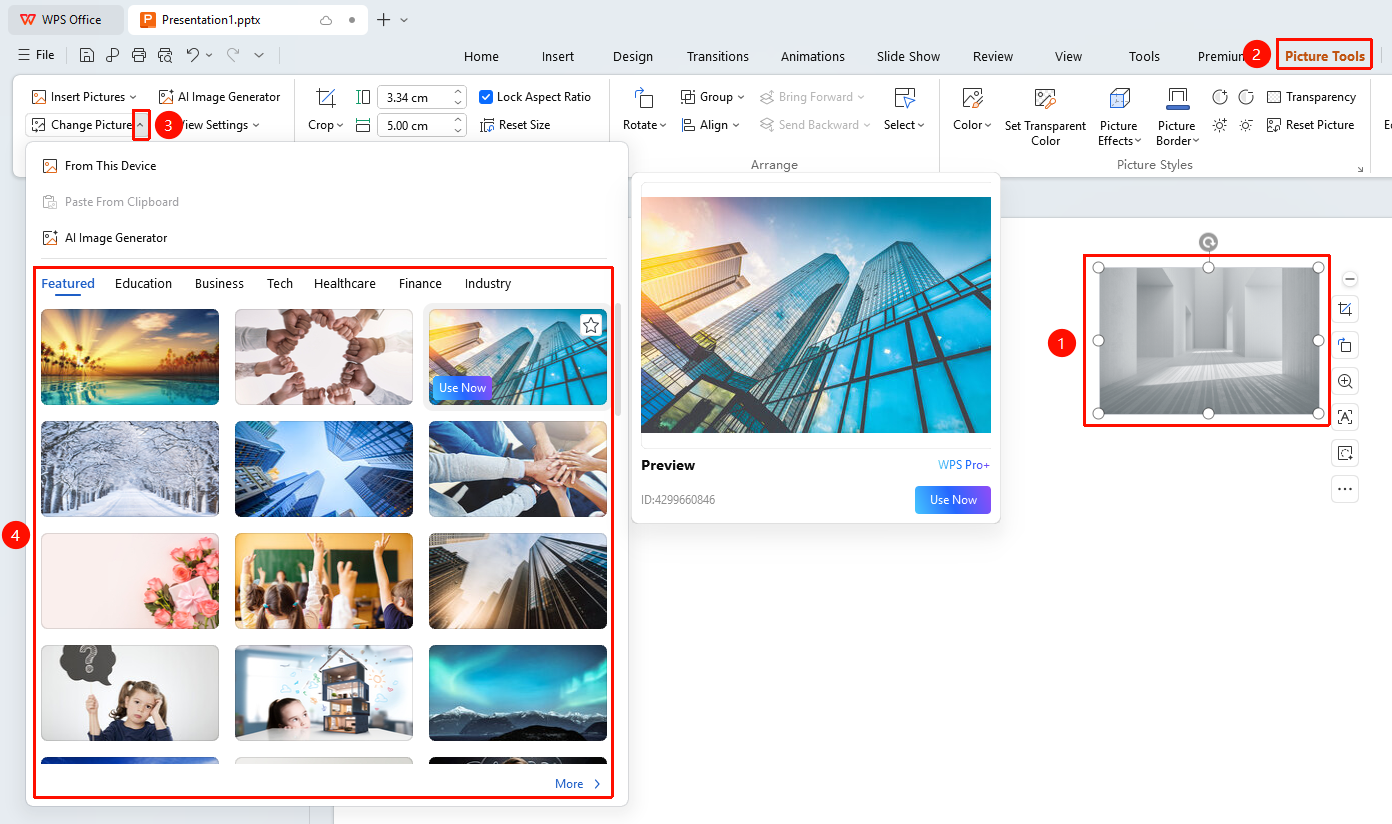The width and height of the screenshot is (1392, 824).
Task: Open the Picture Tools tab
Action: [1324, 56]
